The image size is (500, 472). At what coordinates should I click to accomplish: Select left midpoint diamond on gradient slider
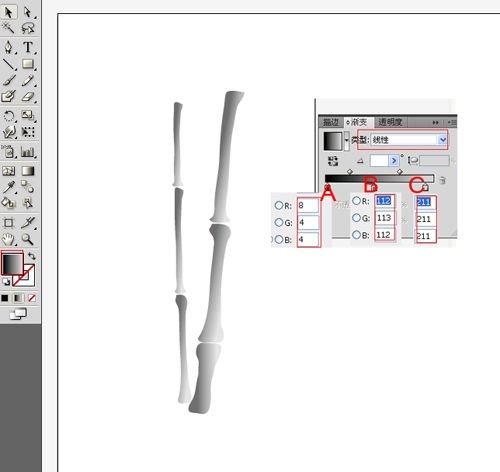tap(350, 172)
